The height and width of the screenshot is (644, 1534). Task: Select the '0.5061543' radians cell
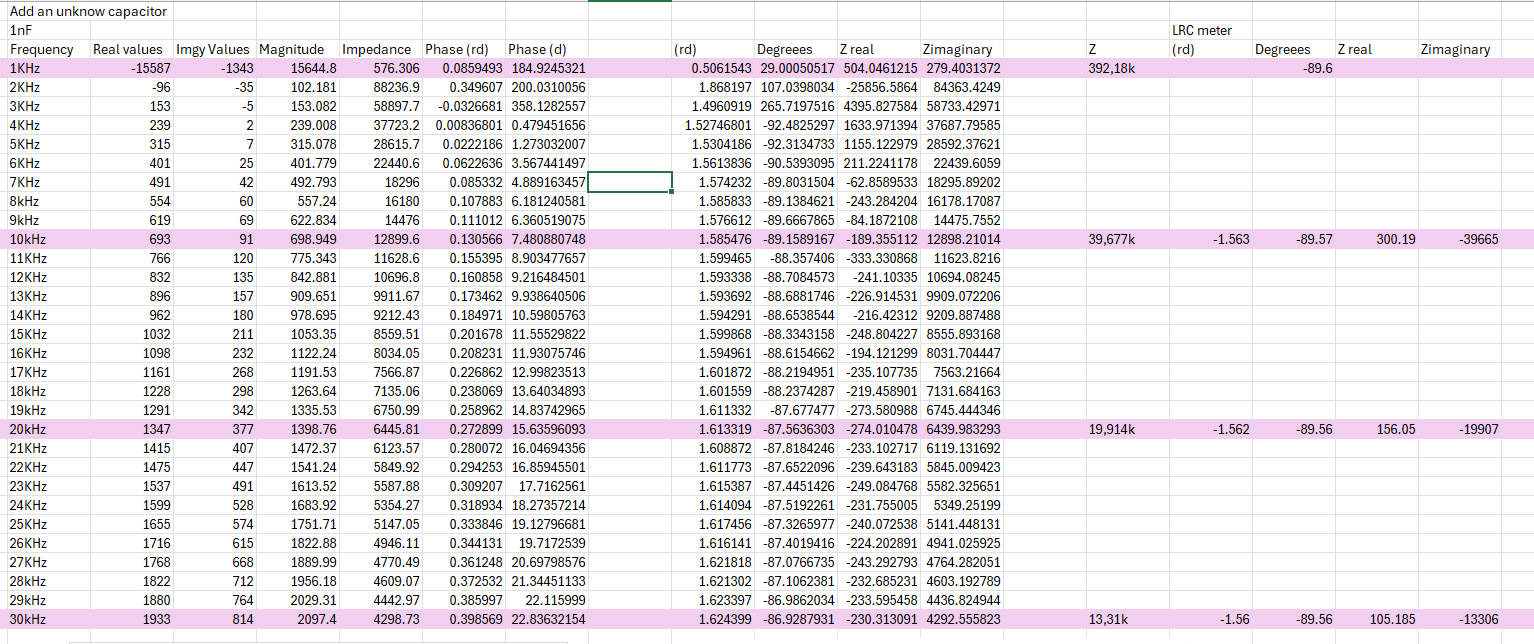[x=722, y=68]
